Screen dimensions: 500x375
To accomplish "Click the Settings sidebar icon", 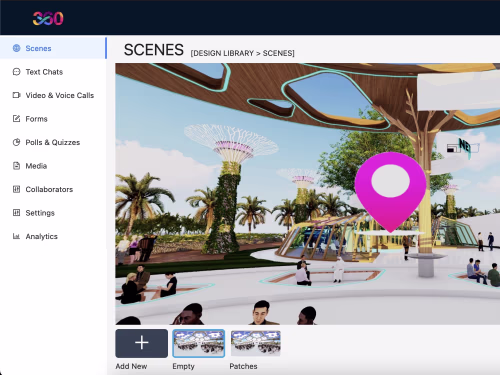I will click(16, 213).
